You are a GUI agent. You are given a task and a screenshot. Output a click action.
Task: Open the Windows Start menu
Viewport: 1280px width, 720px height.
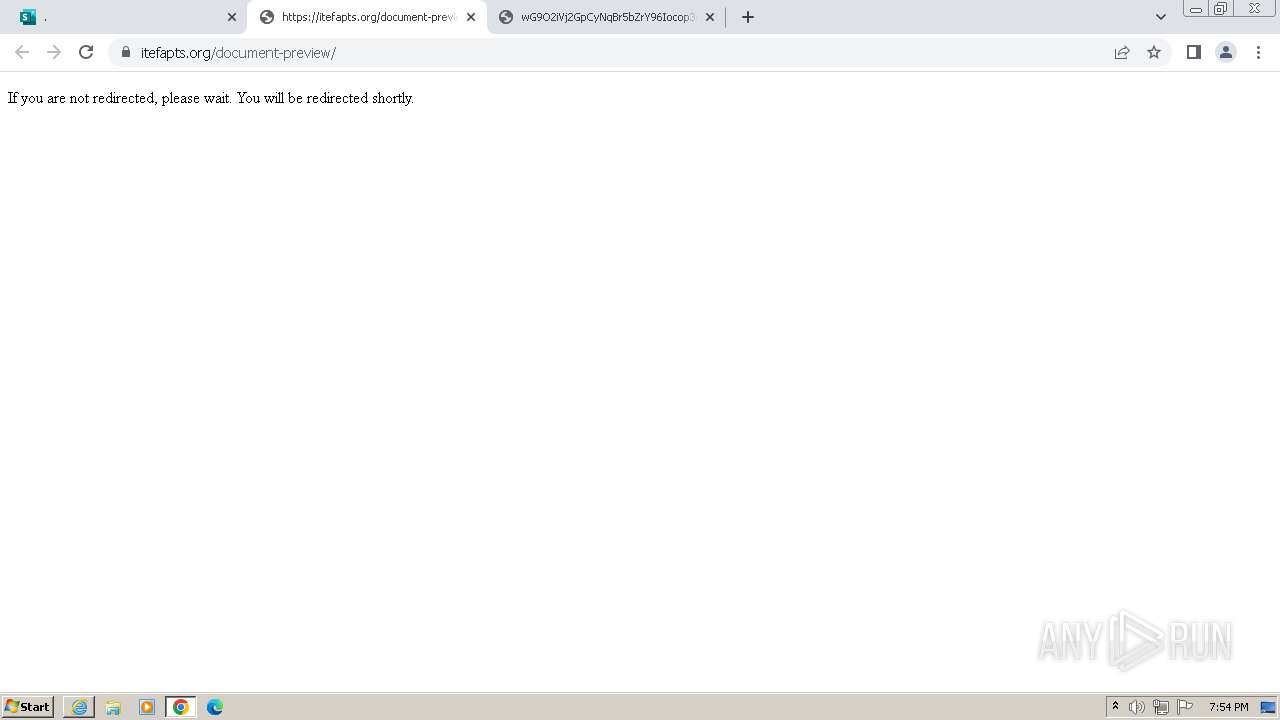coord(28,707)
